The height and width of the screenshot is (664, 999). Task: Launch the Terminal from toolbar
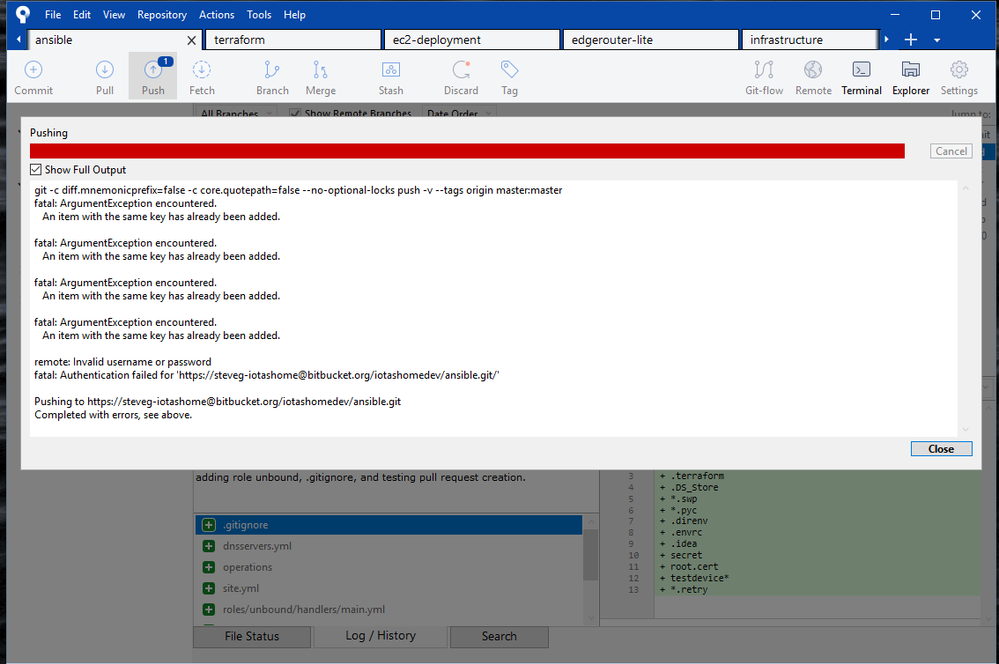pos(861,76)
